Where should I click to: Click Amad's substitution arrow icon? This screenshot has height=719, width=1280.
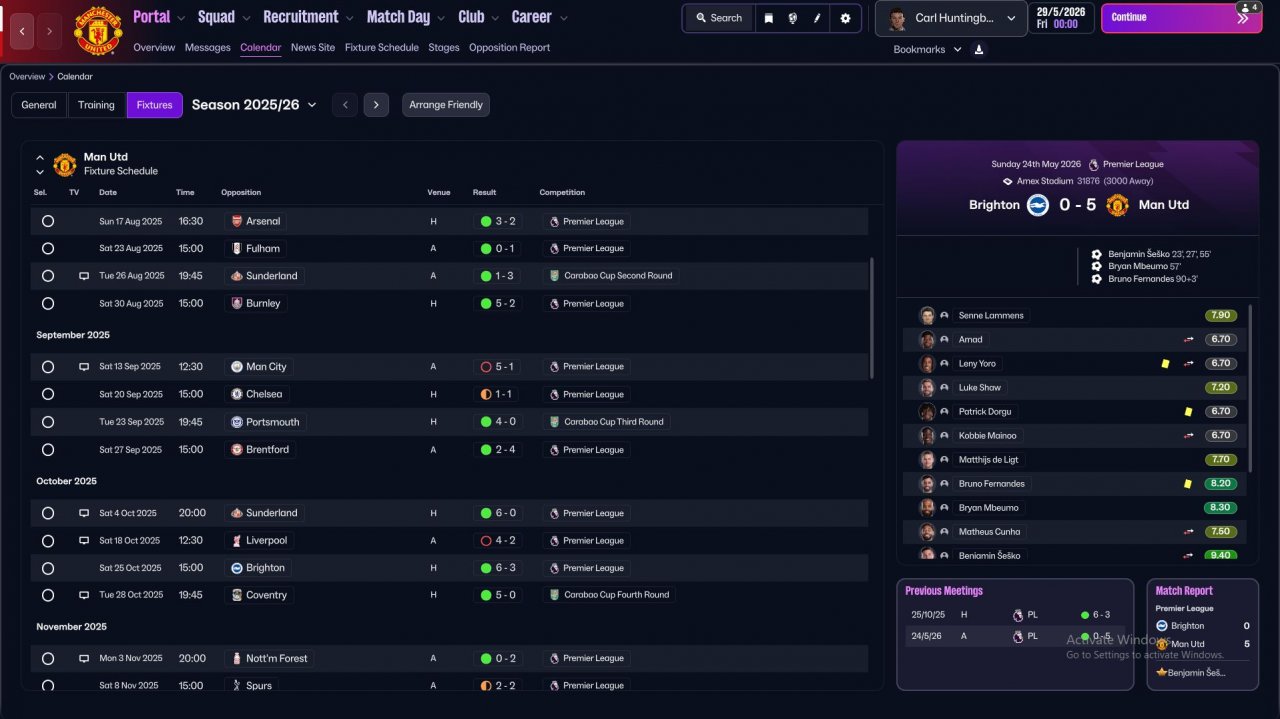(1189, 340)
